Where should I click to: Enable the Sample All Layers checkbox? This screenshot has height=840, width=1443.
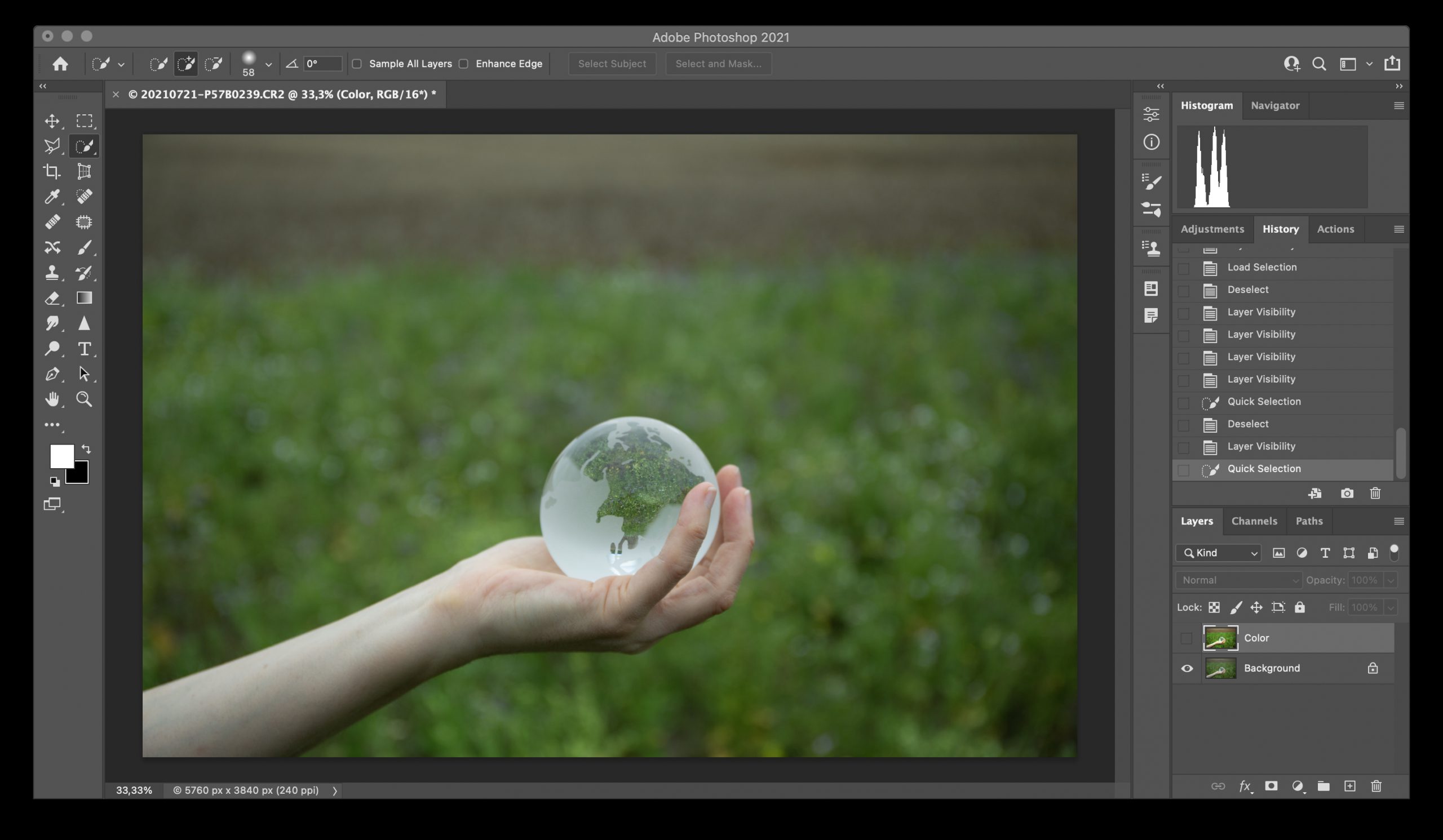pos(357,64)
